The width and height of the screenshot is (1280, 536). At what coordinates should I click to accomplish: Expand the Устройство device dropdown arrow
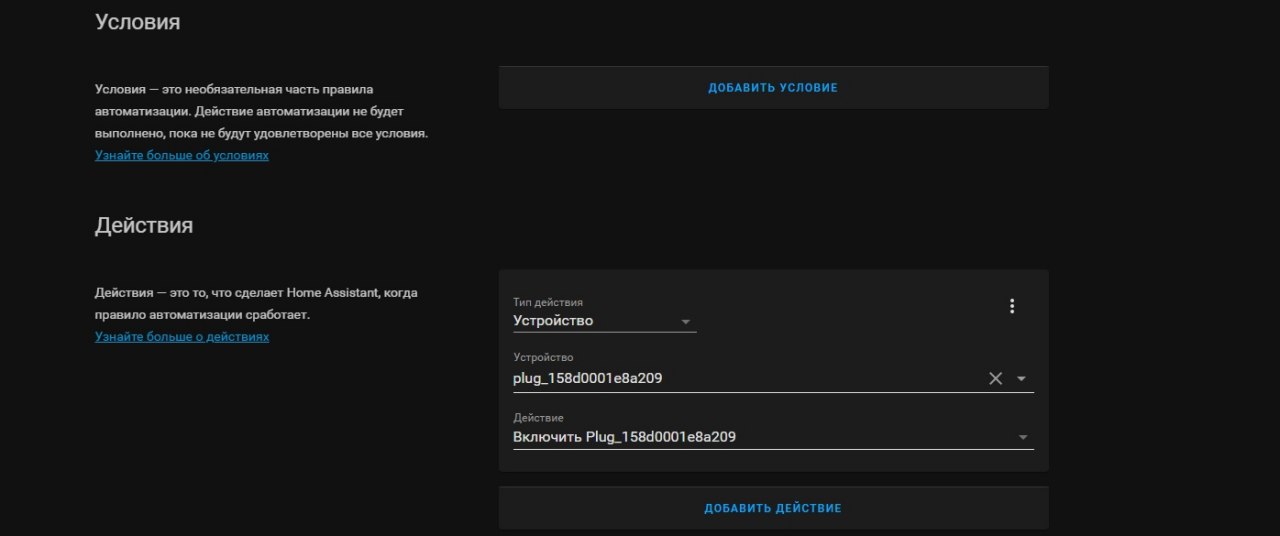[x=1021, y=379]
